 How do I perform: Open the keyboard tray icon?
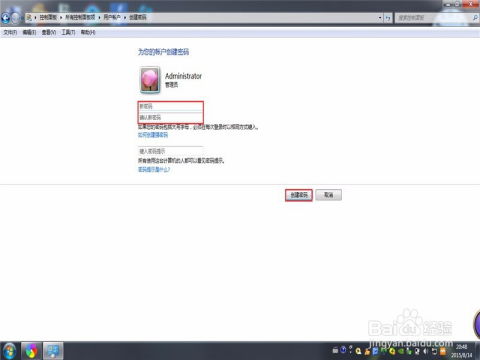coord(336,350)
